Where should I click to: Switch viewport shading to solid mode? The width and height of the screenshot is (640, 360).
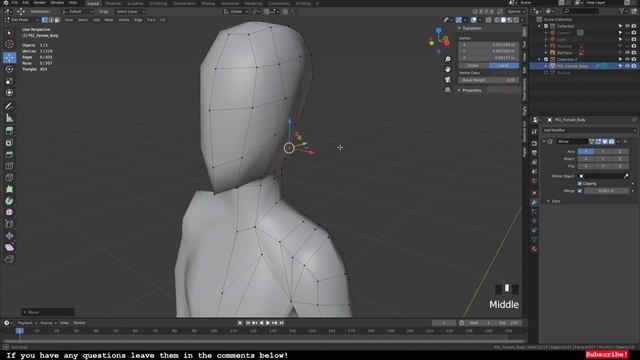pyautogui.click(x=503, y=20)
